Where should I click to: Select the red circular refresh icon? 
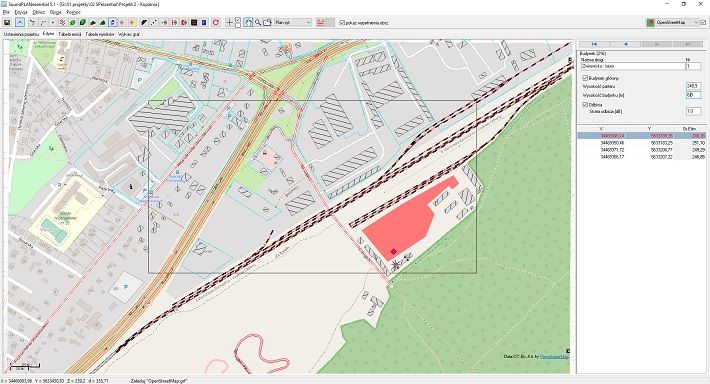(216, 22)
